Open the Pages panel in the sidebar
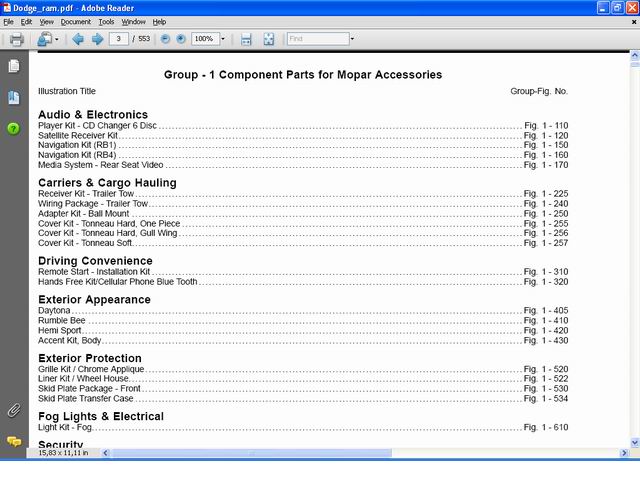The image size is (640, 480). coord(13,66)
